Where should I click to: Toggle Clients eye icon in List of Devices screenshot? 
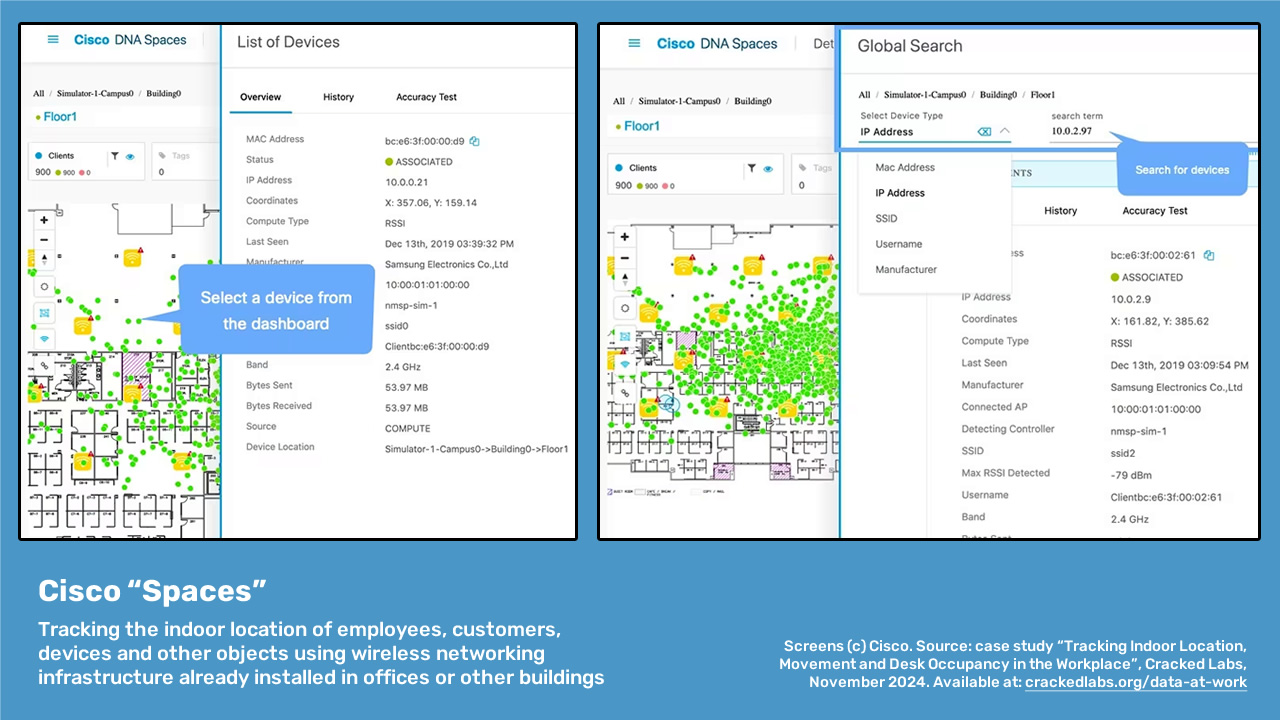130,157
